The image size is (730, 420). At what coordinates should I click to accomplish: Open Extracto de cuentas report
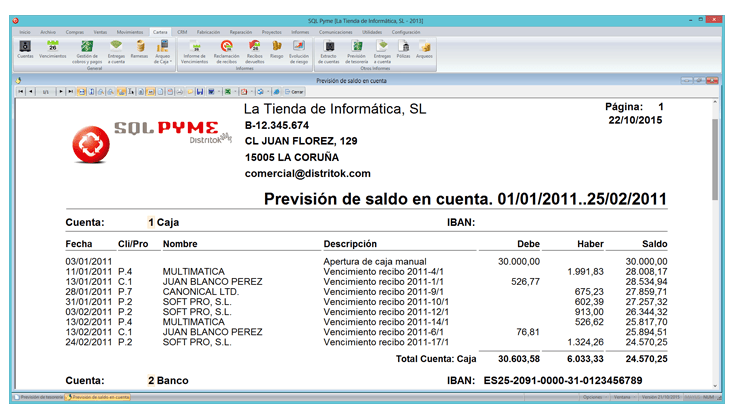[x=329, y=49]
